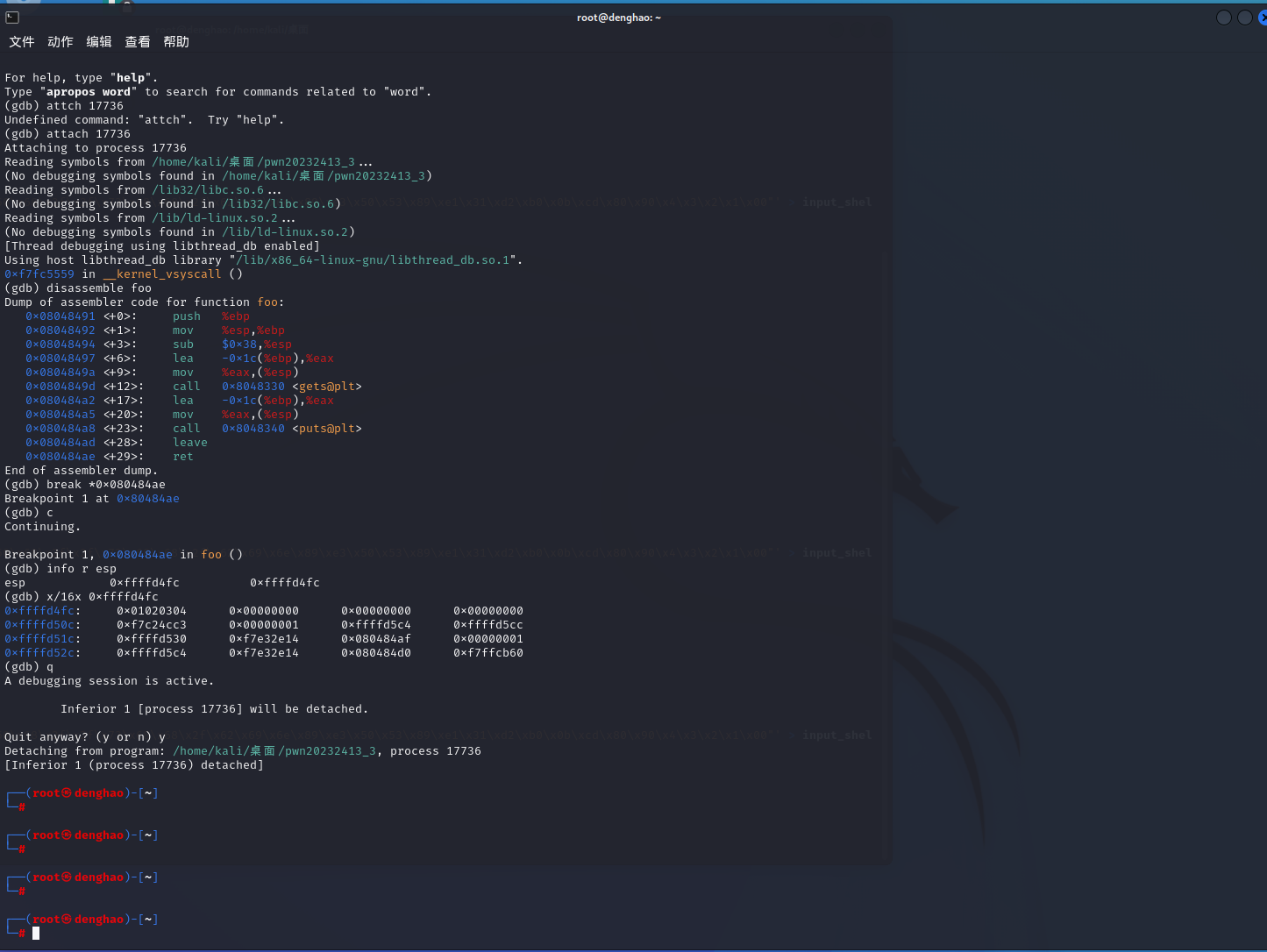Viewport: 1267px width, 952px height.
Task: Click the terminal icon in the title bar
Action: pos(12,18)
